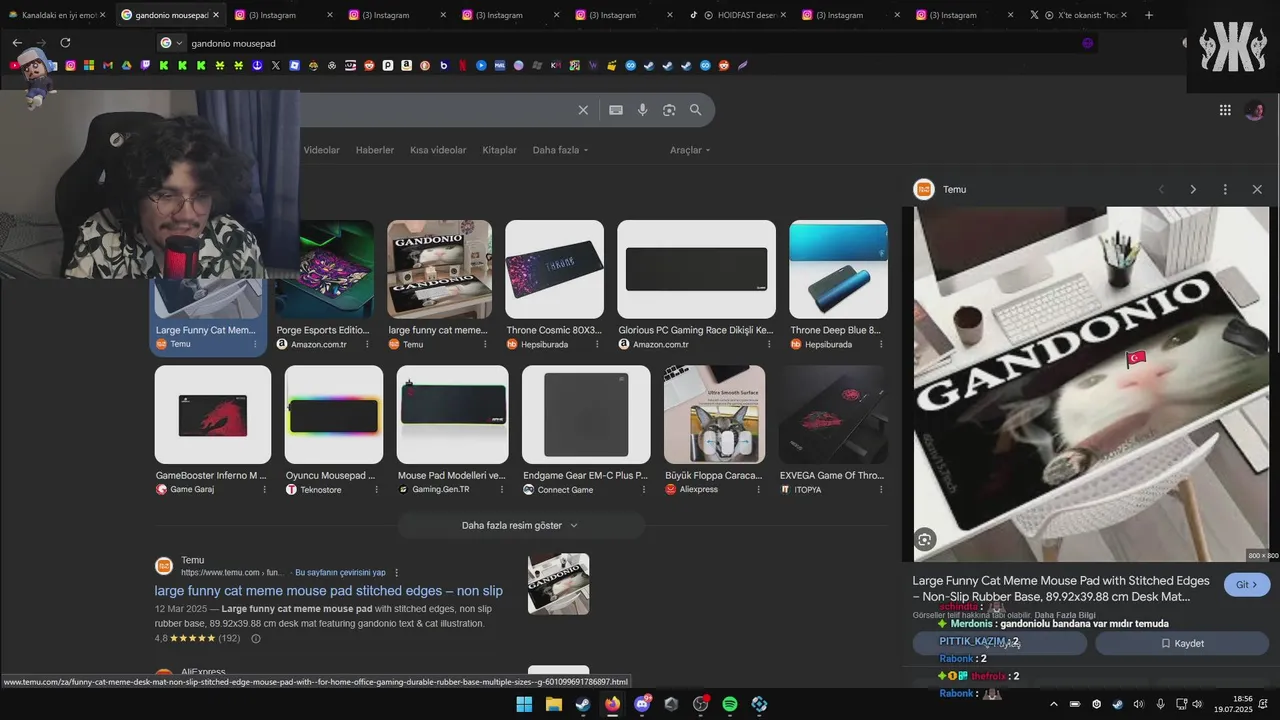This screenshot has height=720, width=1280.
Task: Open options for Porge Esports Amazon result
Action: click(x=367, y=344)
